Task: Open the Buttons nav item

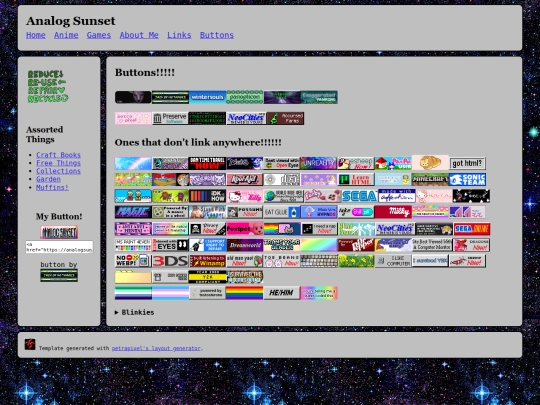Action: [217, 35]
